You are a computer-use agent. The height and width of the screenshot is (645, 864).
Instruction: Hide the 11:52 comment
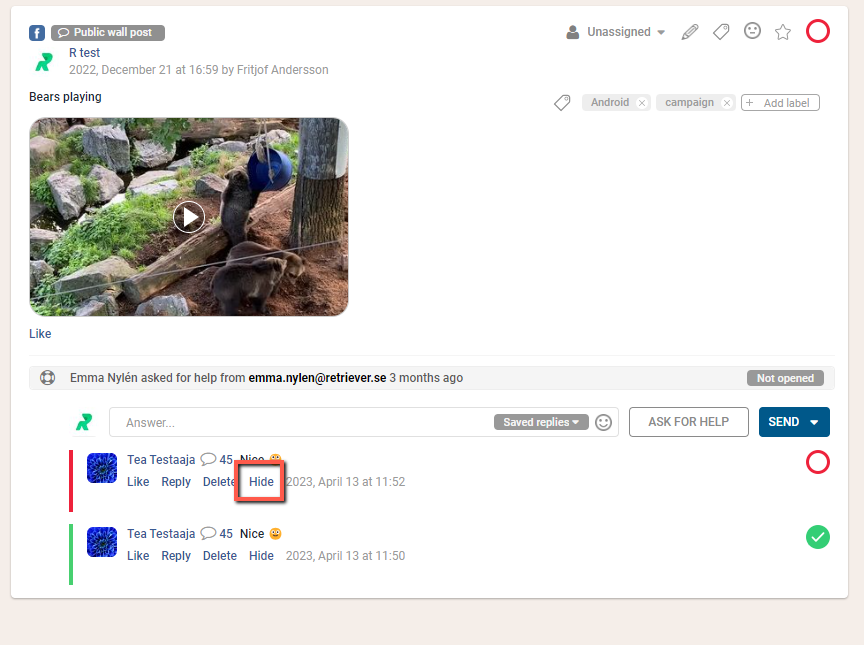[x=261, y=482]
